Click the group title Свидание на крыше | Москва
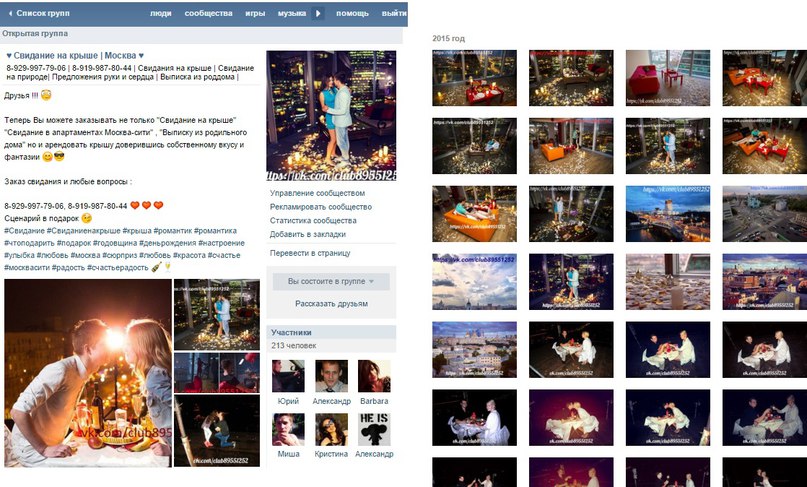Image resolution: width=807 pixels, height=487 pixels. click(75, 56)
